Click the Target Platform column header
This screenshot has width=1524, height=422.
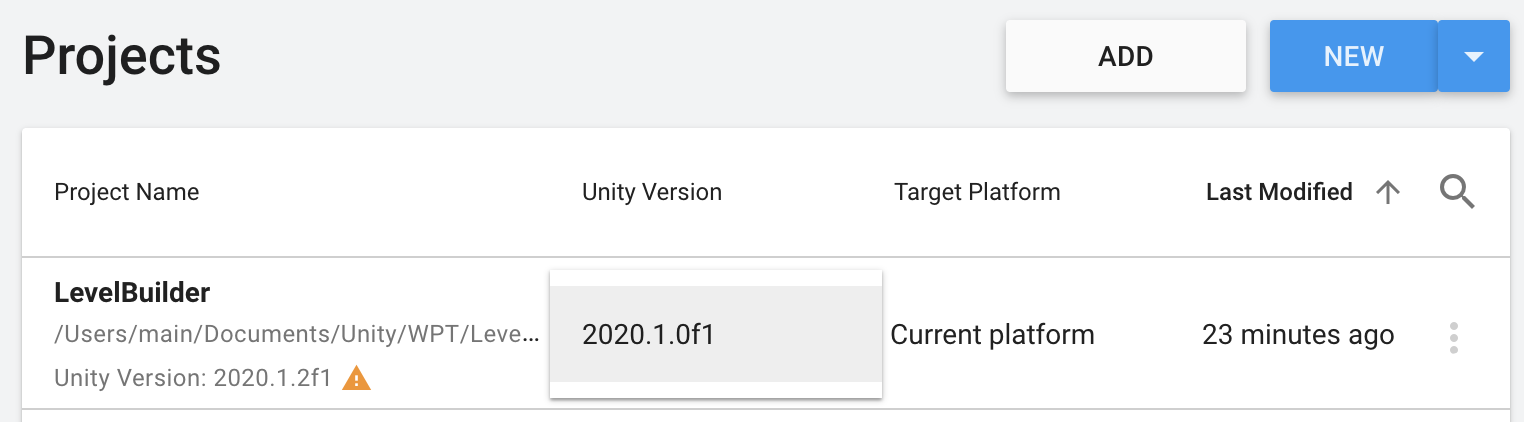[x=976, y=192]
